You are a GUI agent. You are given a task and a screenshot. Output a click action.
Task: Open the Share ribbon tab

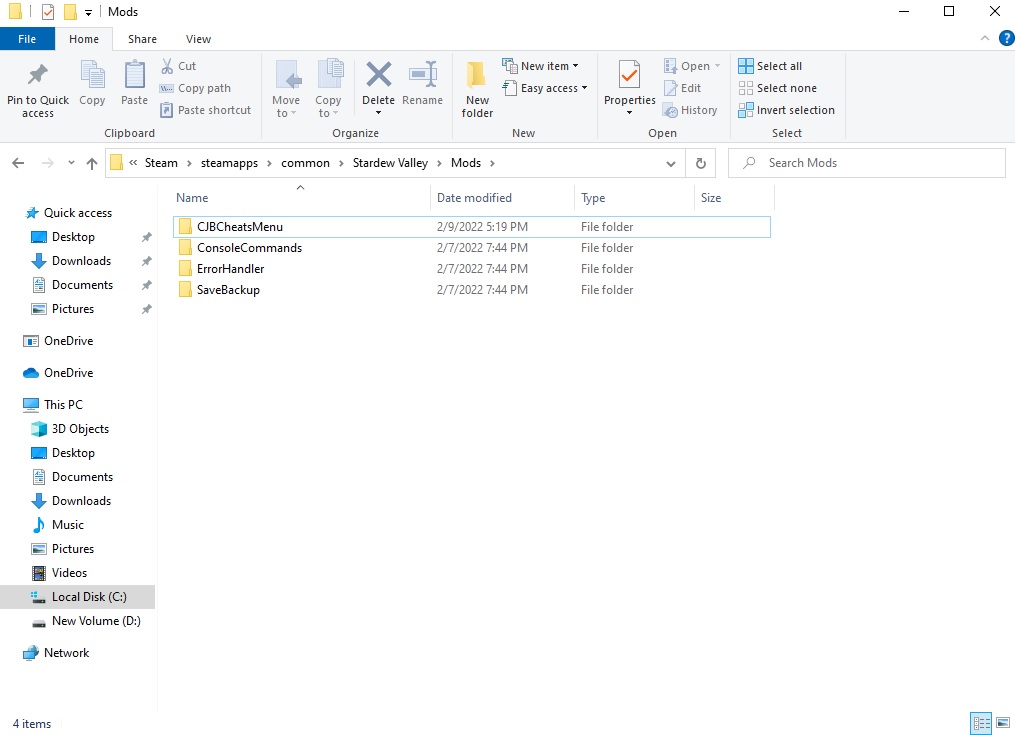coord(142,39)
